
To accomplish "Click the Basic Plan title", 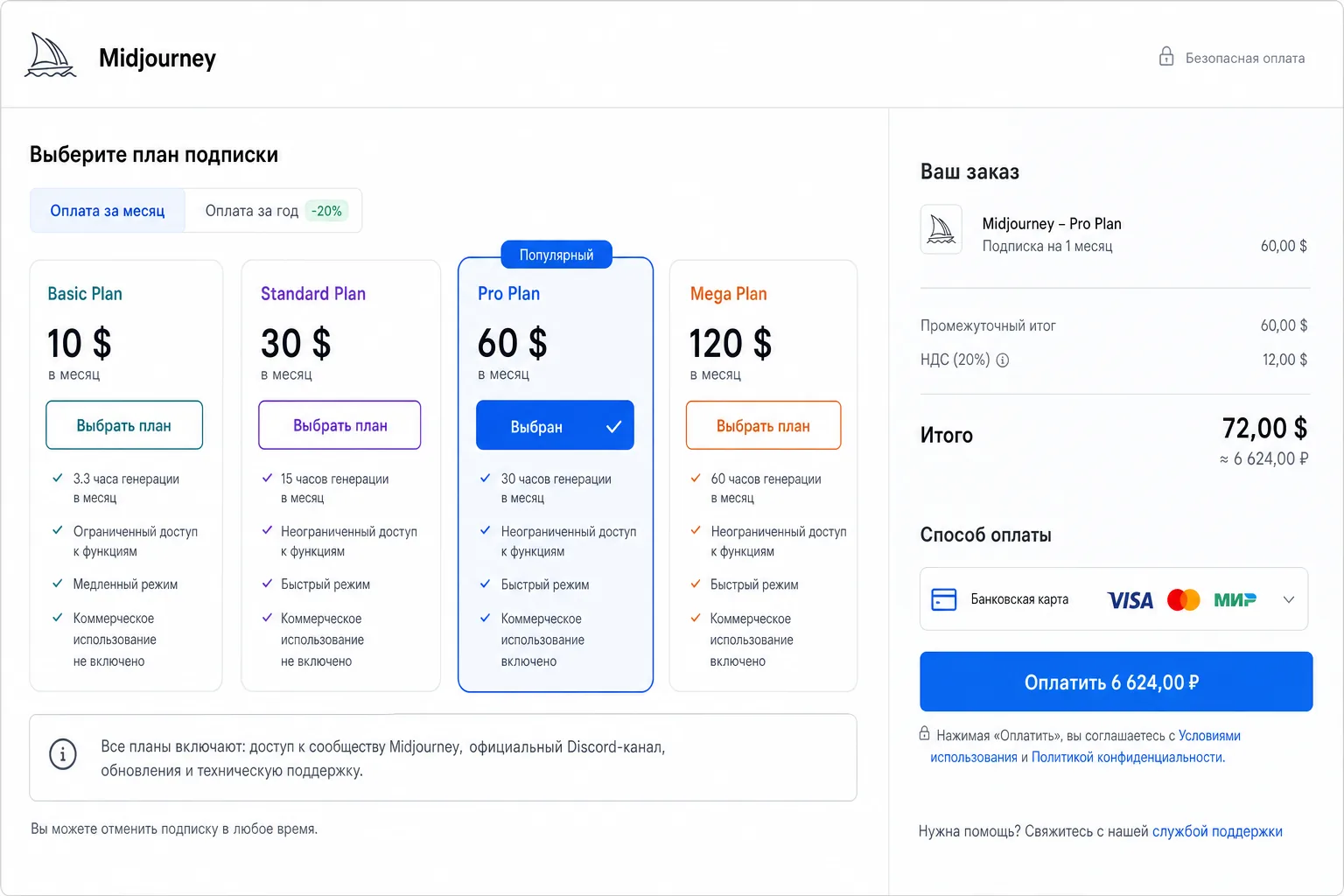I will click(x=85, y=294).
